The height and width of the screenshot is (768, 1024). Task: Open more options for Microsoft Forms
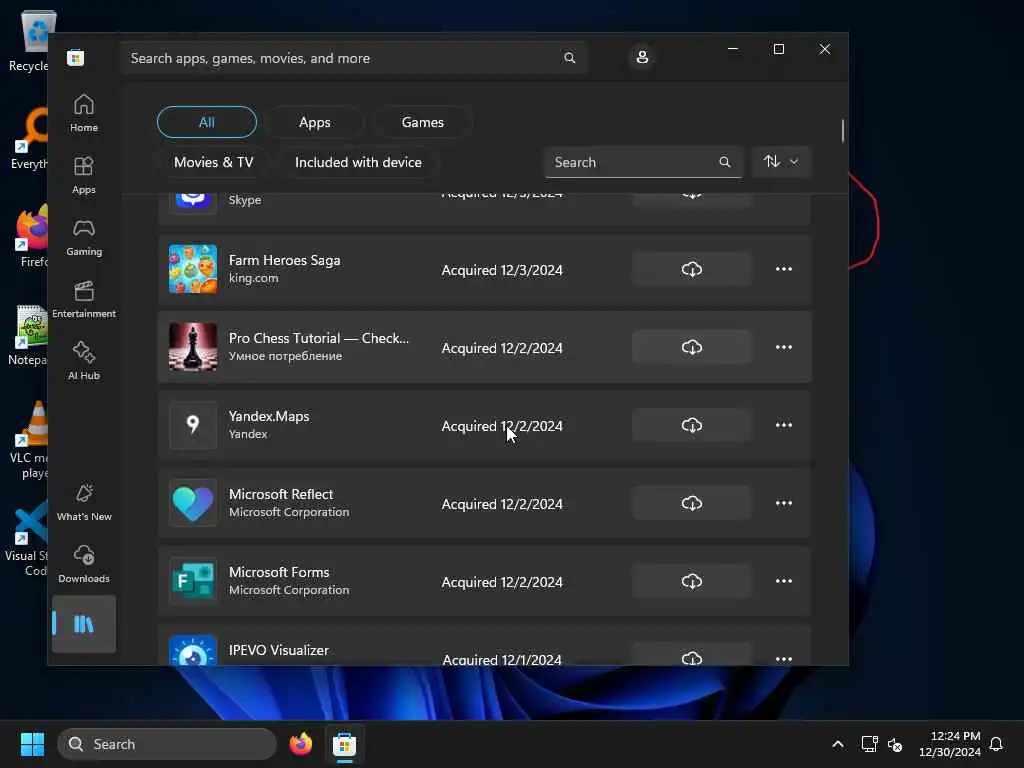(784, 581)
